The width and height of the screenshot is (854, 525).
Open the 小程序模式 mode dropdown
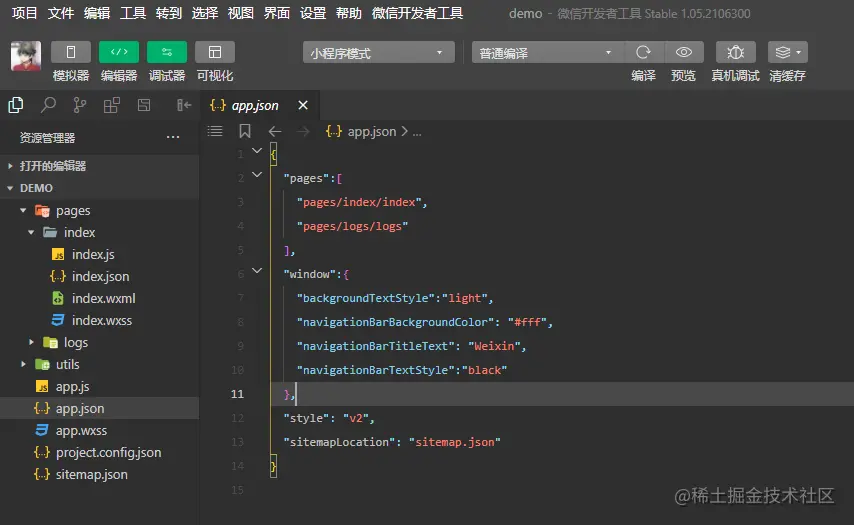379,53
